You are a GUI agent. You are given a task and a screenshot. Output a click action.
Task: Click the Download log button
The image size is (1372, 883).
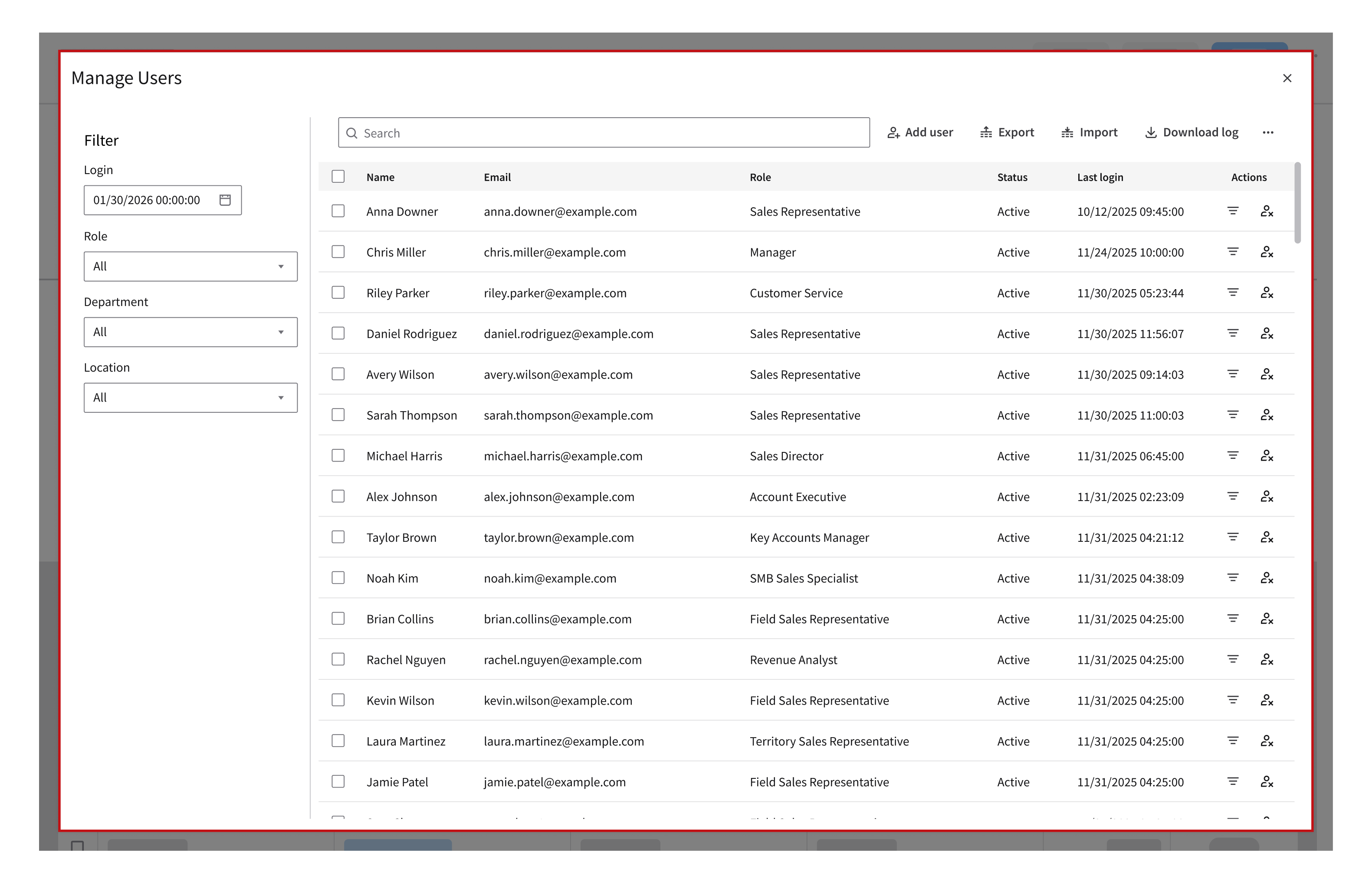(x=1191, y=132)
